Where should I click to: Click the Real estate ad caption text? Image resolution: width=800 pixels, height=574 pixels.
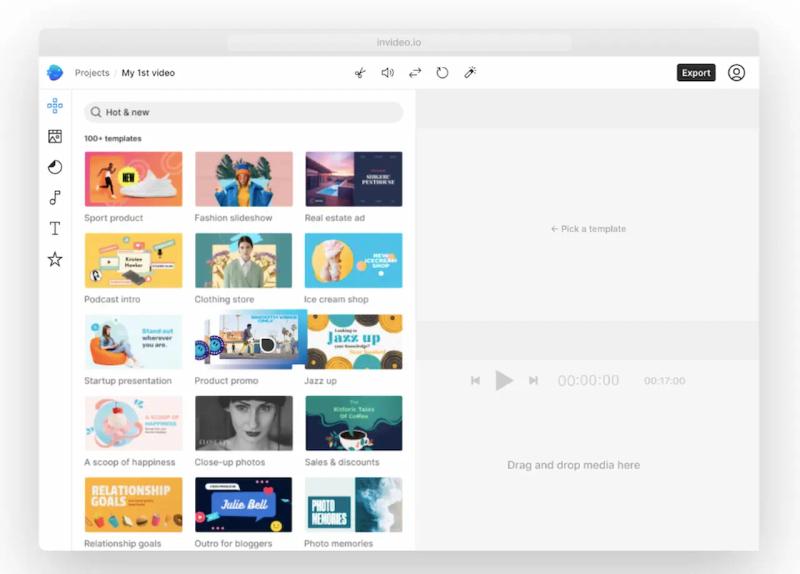point(335,218)
